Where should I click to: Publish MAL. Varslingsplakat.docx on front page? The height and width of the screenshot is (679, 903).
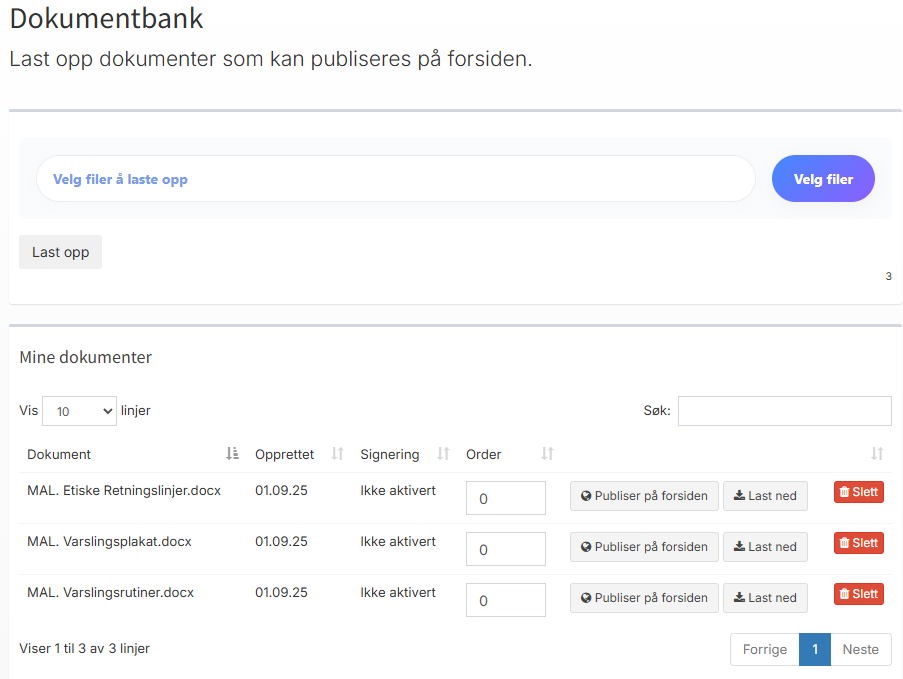[x=643, y=547]
